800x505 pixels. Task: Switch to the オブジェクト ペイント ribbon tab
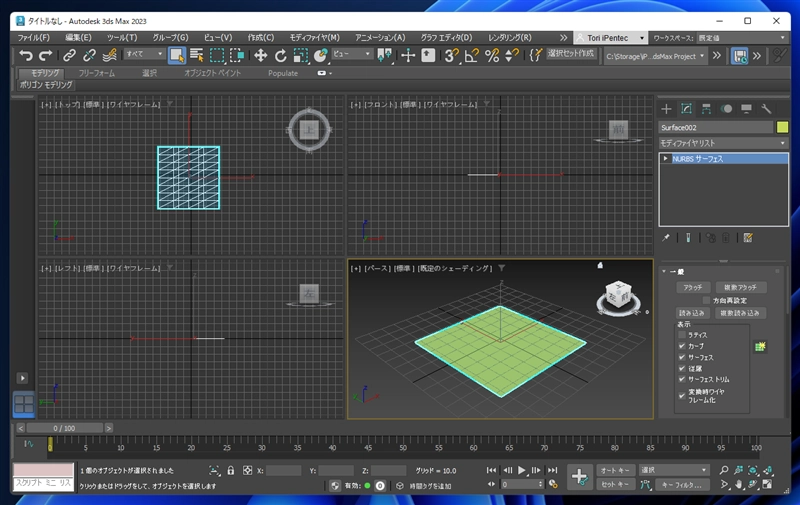tap(212, 73)
